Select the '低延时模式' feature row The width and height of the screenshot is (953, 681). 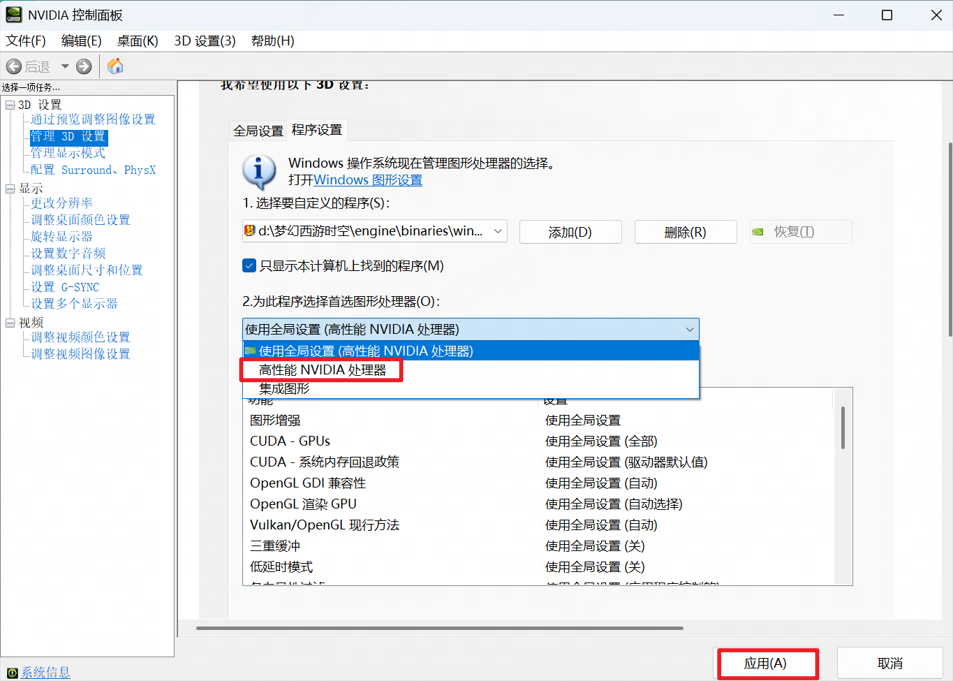point(538,567)
